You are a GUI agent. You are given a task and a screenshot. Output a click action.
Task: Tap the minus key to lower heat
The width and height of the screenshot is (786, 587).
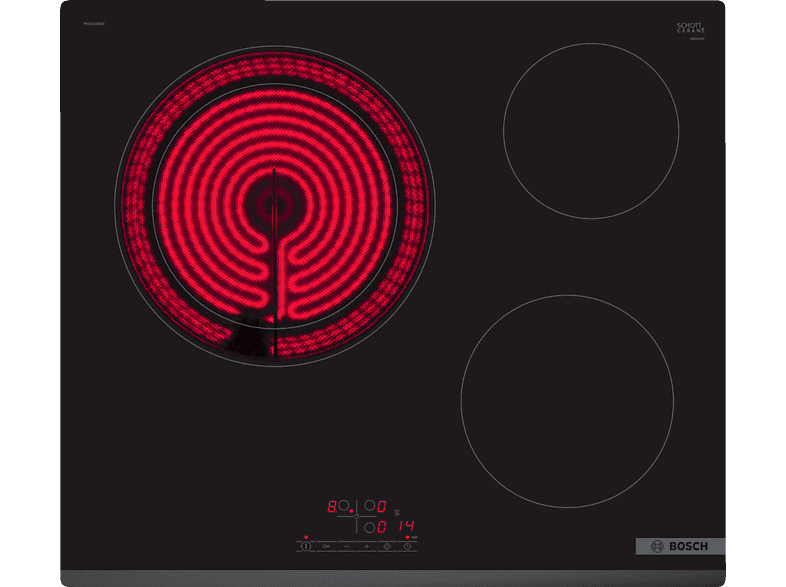tap(346, 546)
